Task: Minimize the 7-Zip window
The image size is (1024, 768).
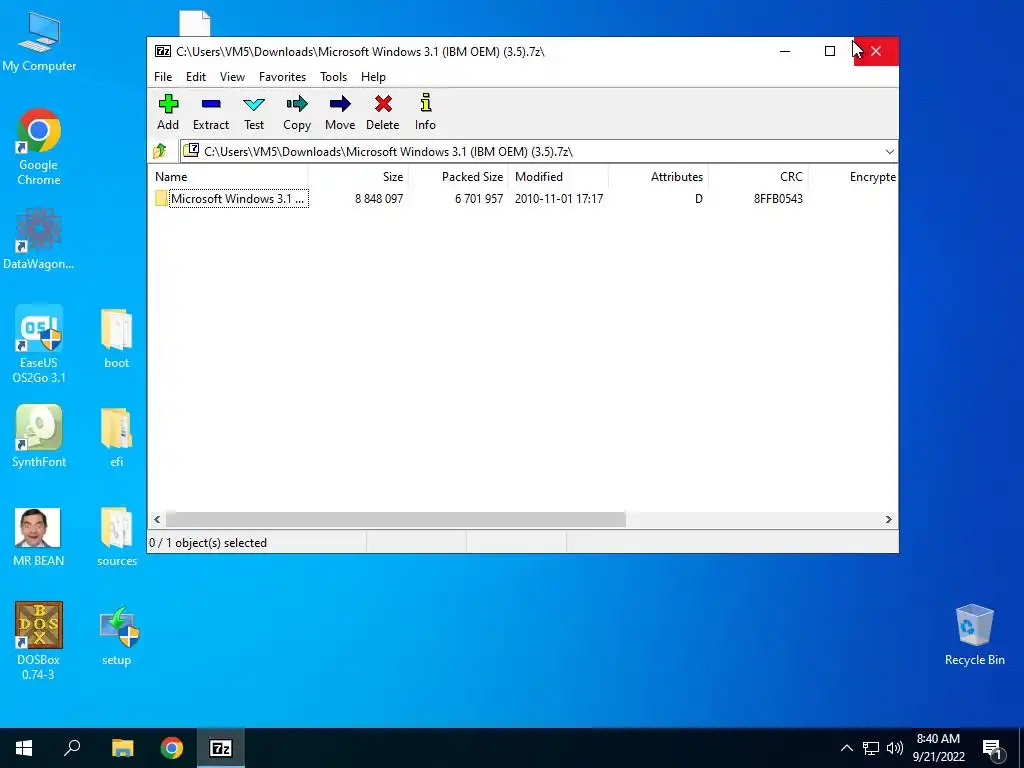Action: tap(785, 51)
